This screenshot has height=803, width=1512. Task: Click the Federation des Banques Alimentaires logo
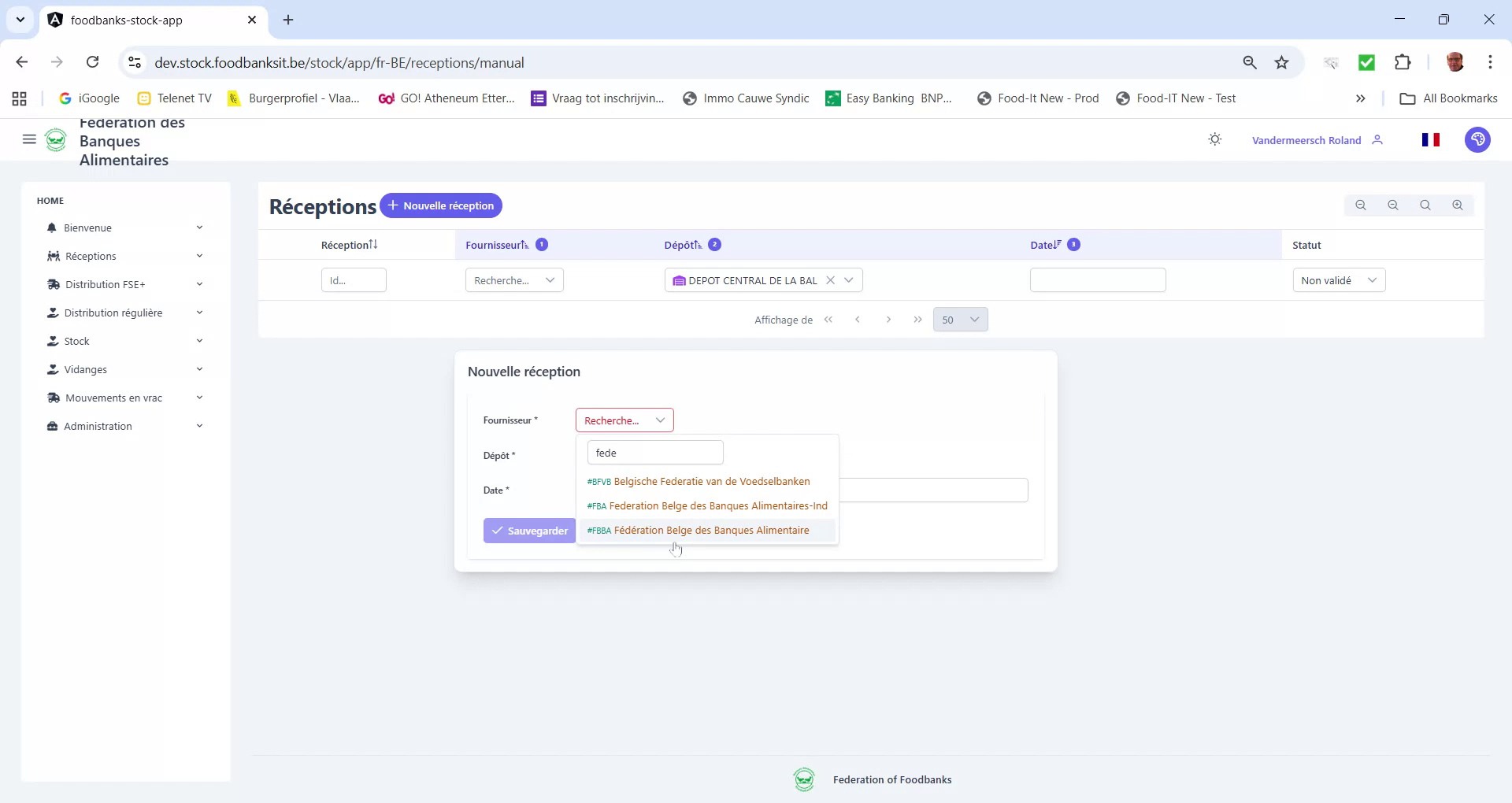(56, 139)
